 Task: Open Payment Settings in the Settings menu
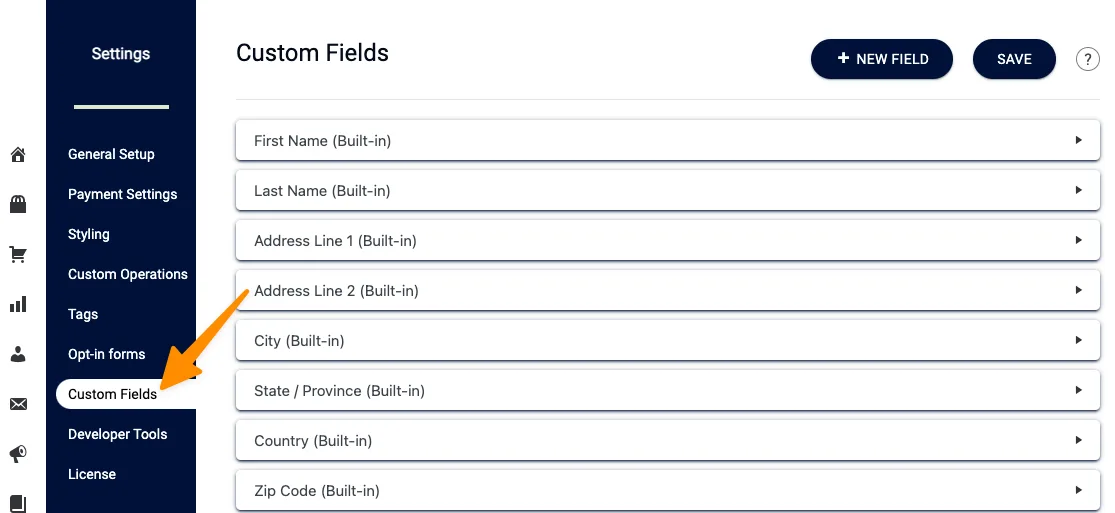tap(122, 194)
